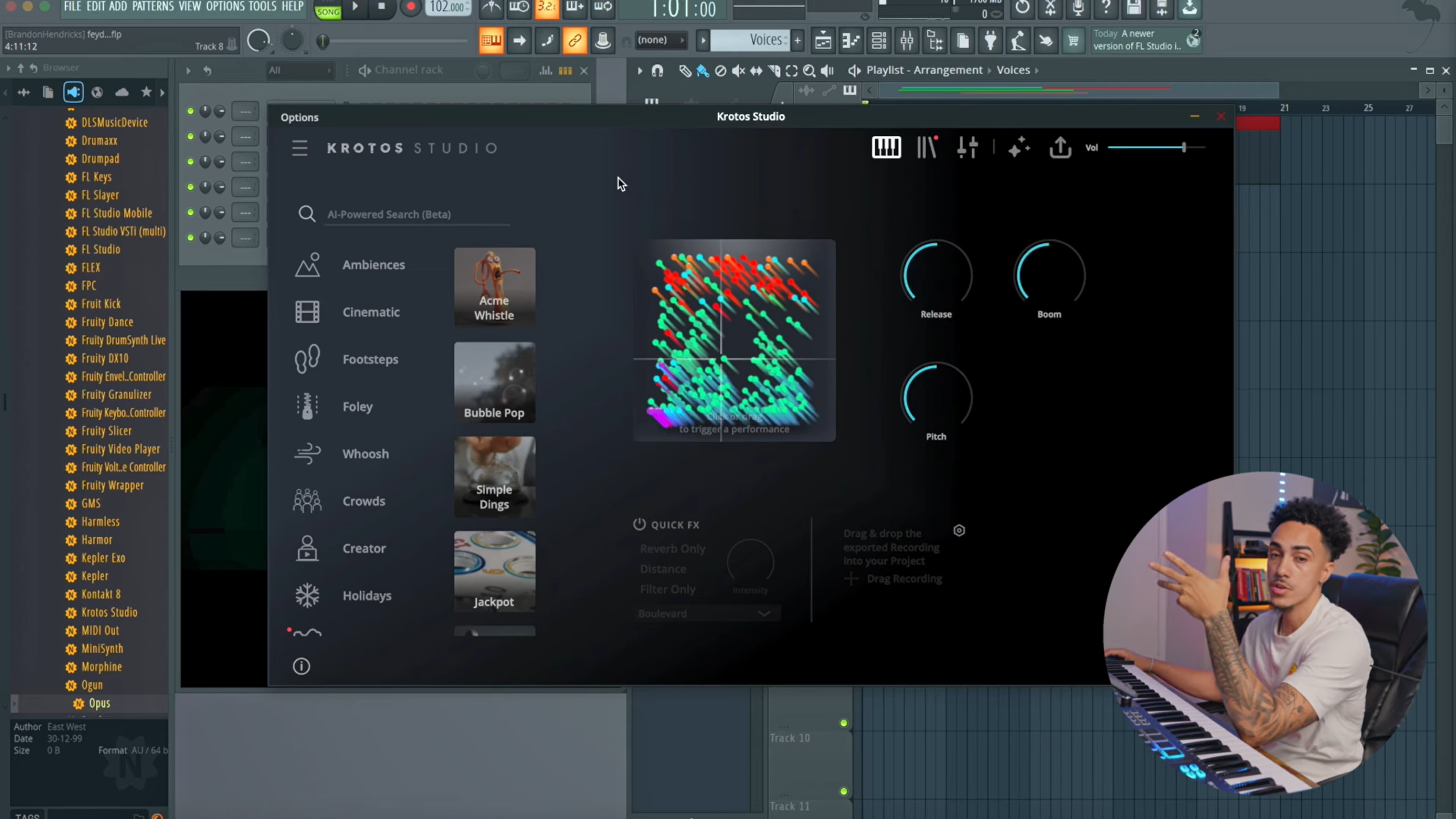Toggle Track 10 green mute dot
Screen dimensions: 1456x819
pos(843,723)
